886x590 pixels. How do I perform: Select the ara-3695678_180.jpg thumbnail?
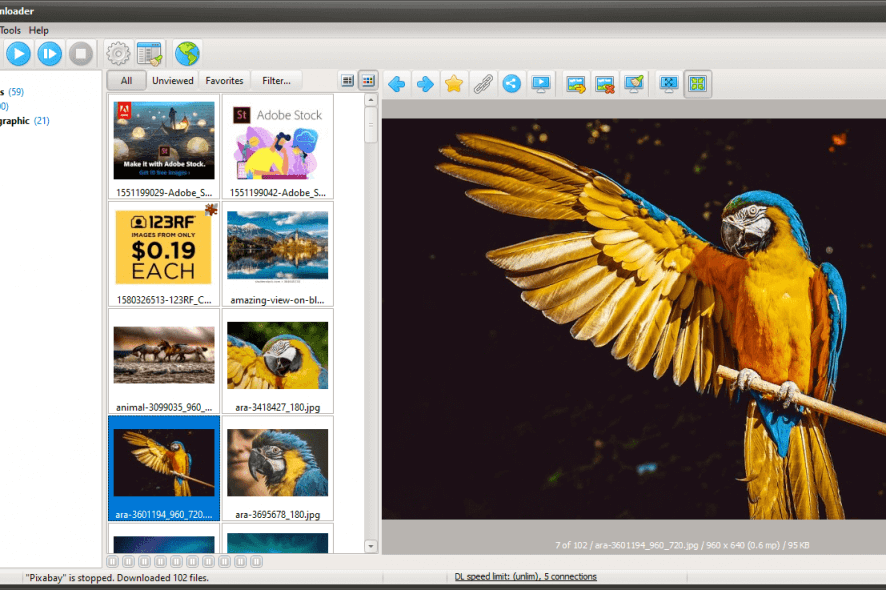click(277, 468)
